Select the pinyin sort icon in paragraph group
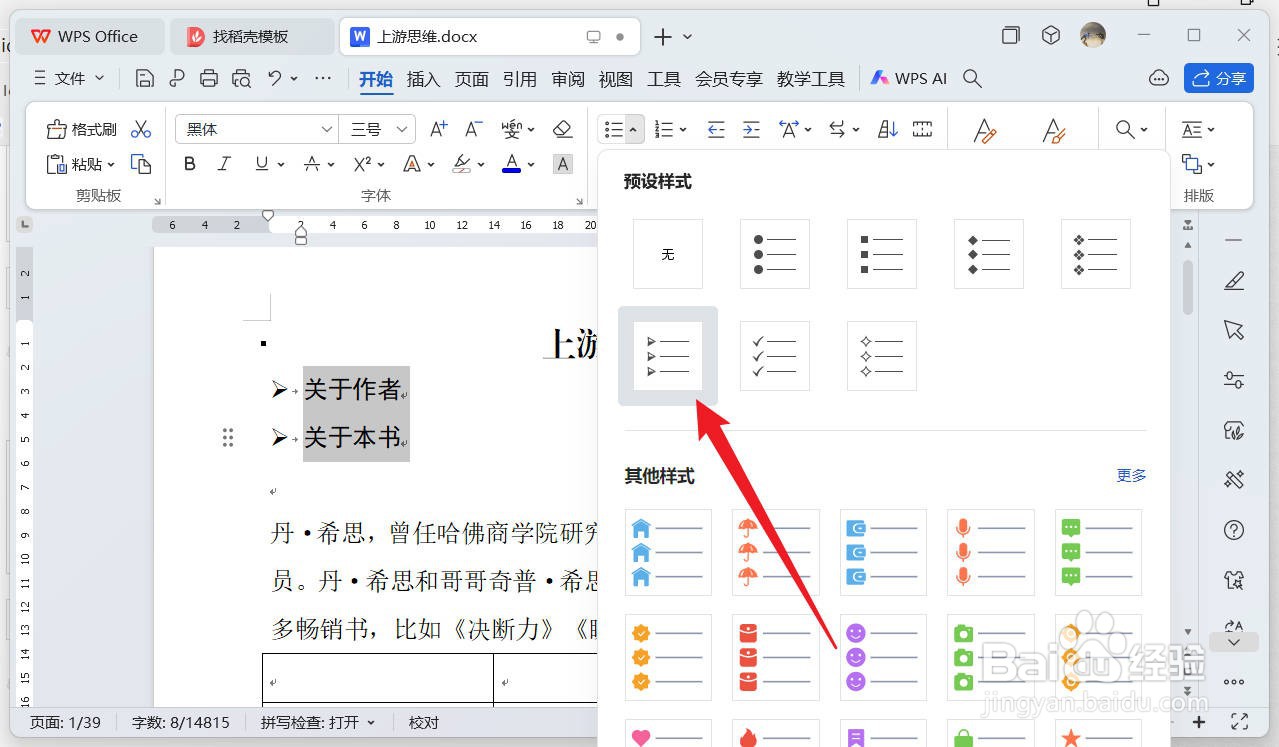The image size is (1279, 747). 886,128
